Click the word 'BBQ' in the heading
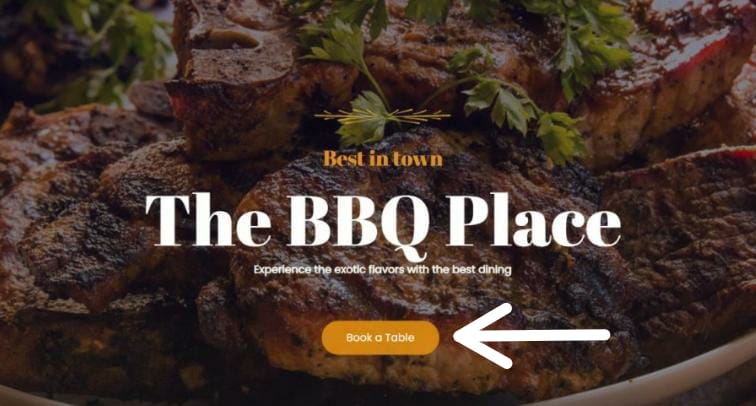This screenshot has width=756, height=406. pos(358,222)
